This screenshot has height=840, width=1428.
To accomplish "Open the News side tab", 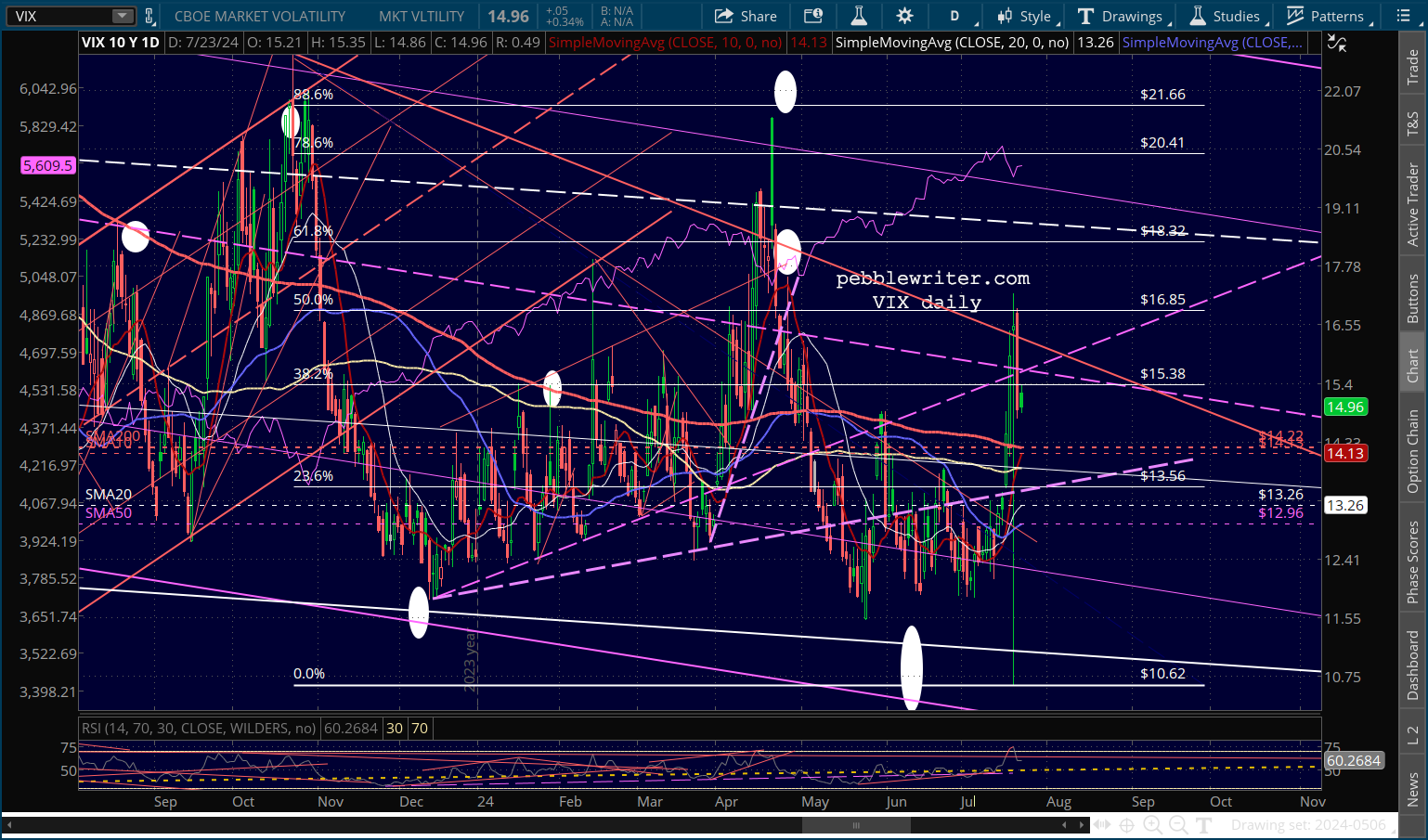I will point(1413,789).
